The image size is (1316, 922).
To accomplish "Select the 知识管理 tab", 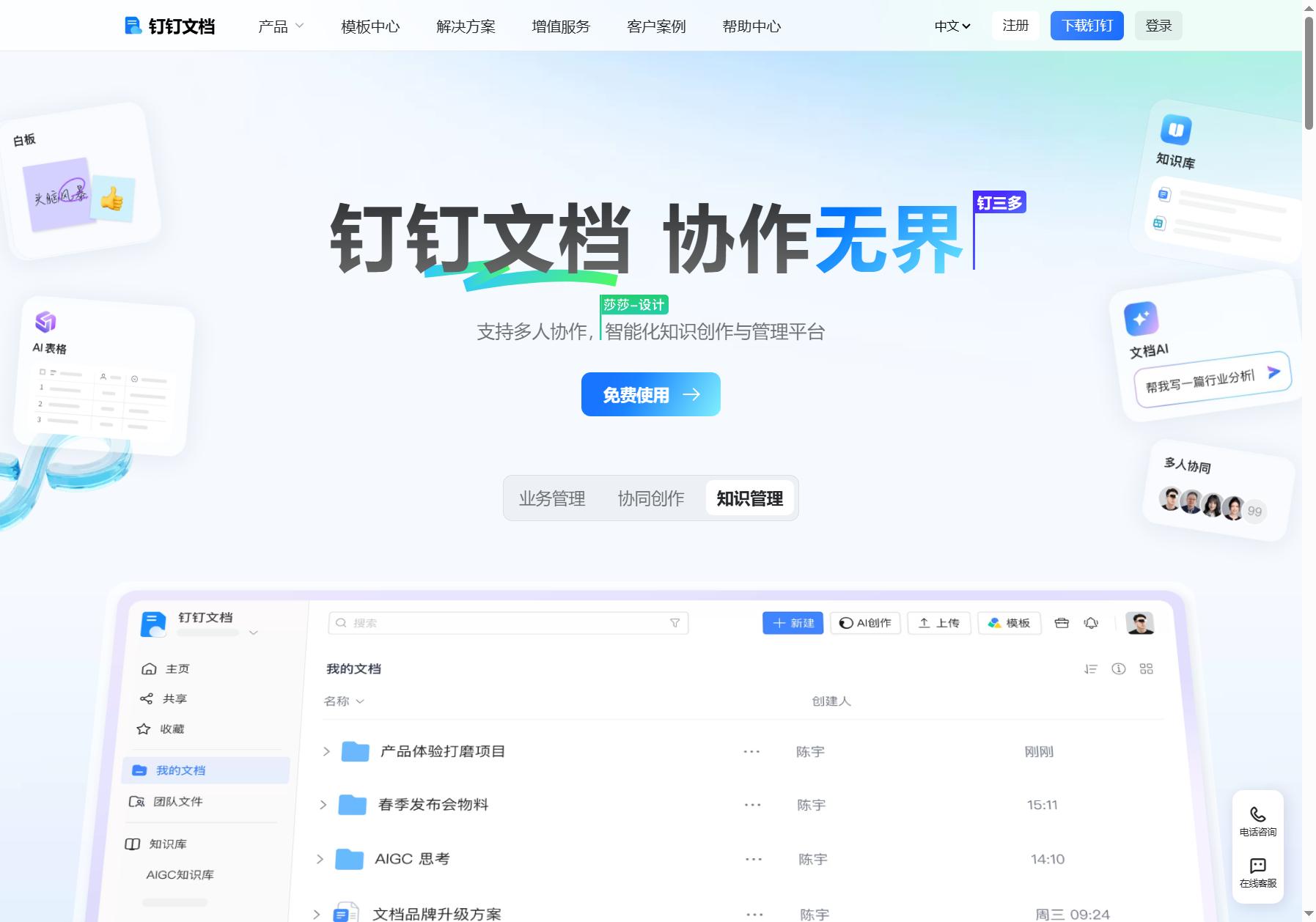I will [x=750, y=498].
